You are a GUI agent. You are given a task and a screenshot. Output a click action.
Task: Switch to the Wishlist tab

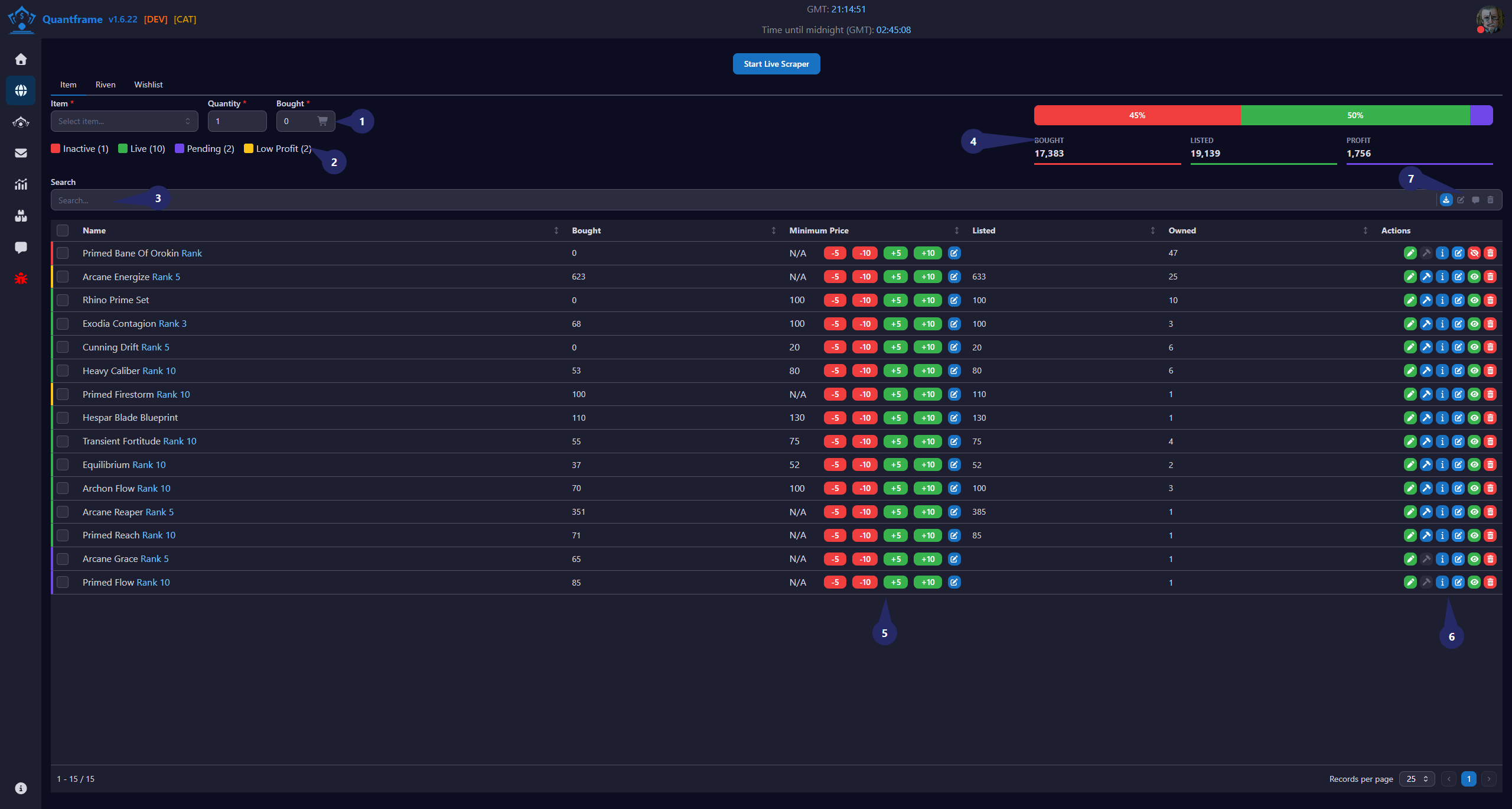[x=148, y=85]
